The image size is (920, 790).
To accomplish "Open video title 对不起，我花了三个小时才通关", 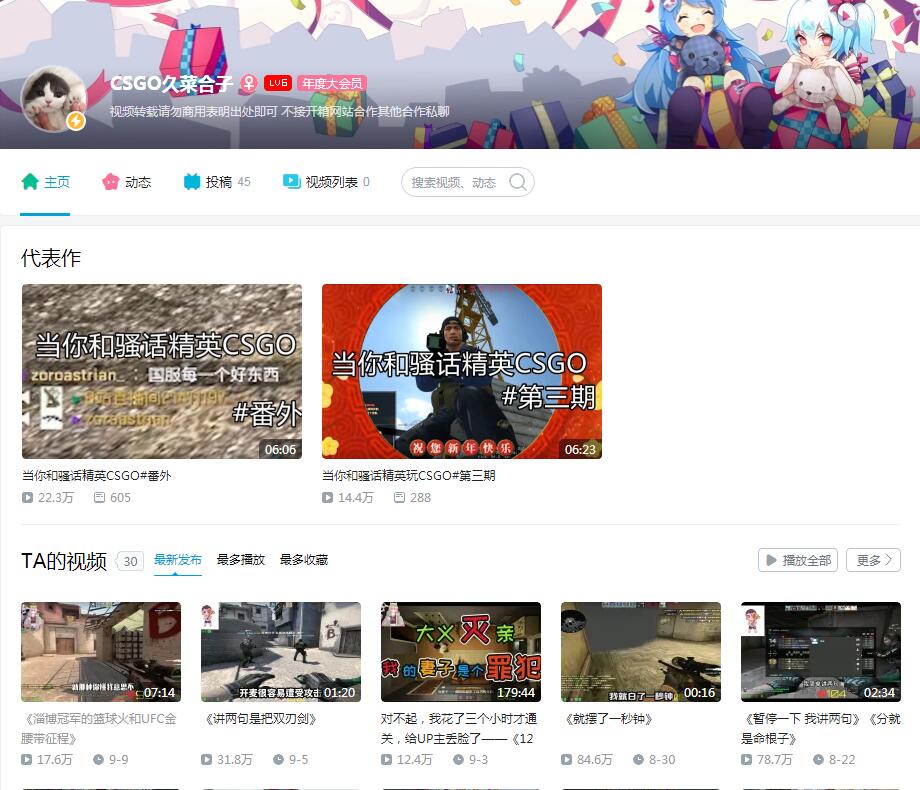I will tap(459, 728).
